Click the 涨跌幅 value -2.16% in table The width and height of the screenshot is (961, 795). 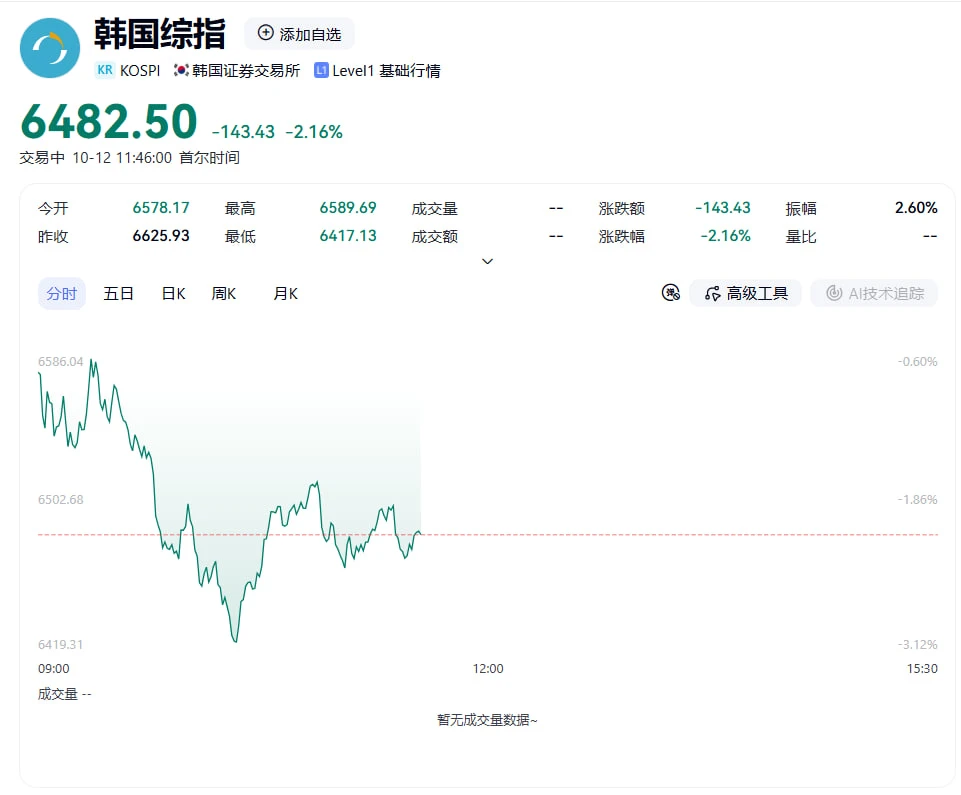726,236
